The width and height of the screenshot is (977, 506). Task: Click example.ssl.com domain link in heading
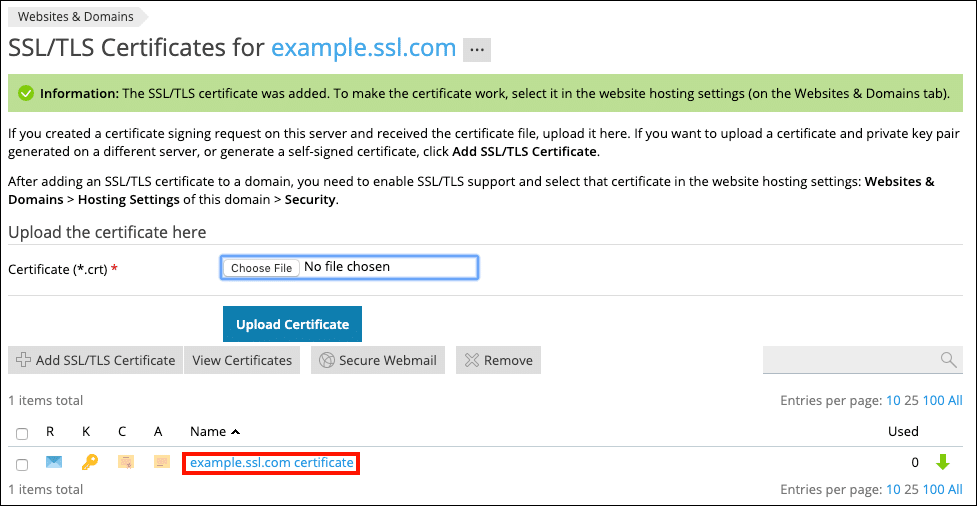[x=364, y=48]
